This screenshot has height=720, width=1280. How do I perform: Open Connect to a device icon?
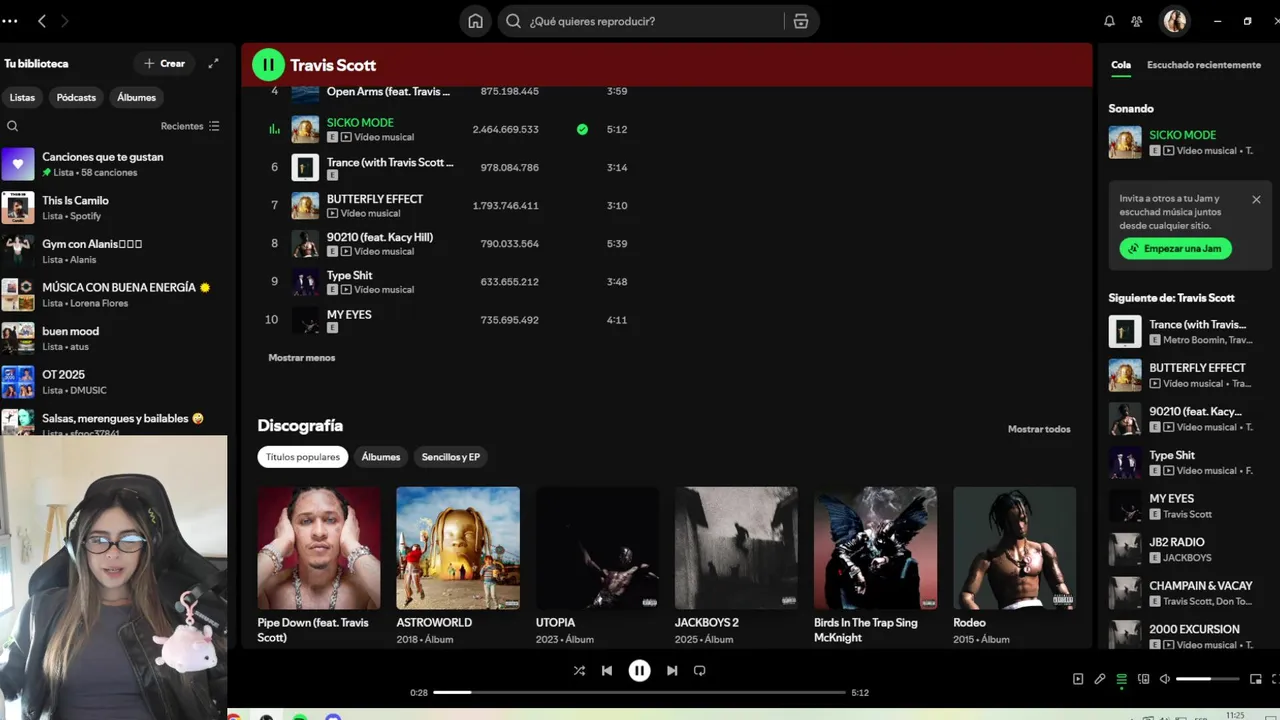pos(1144,679)
